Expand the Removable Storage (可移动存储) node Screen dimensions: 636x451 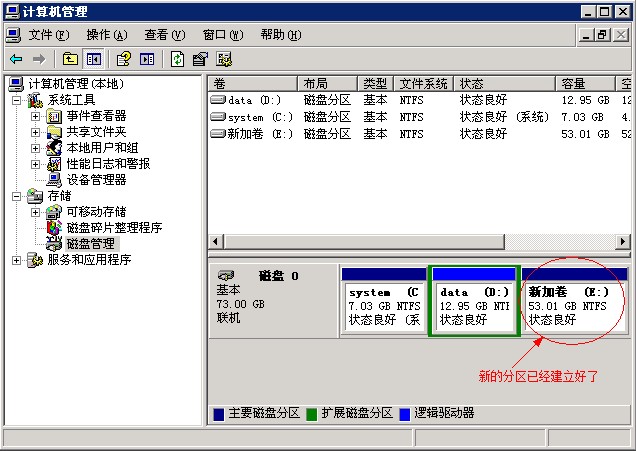coord(36,212)
